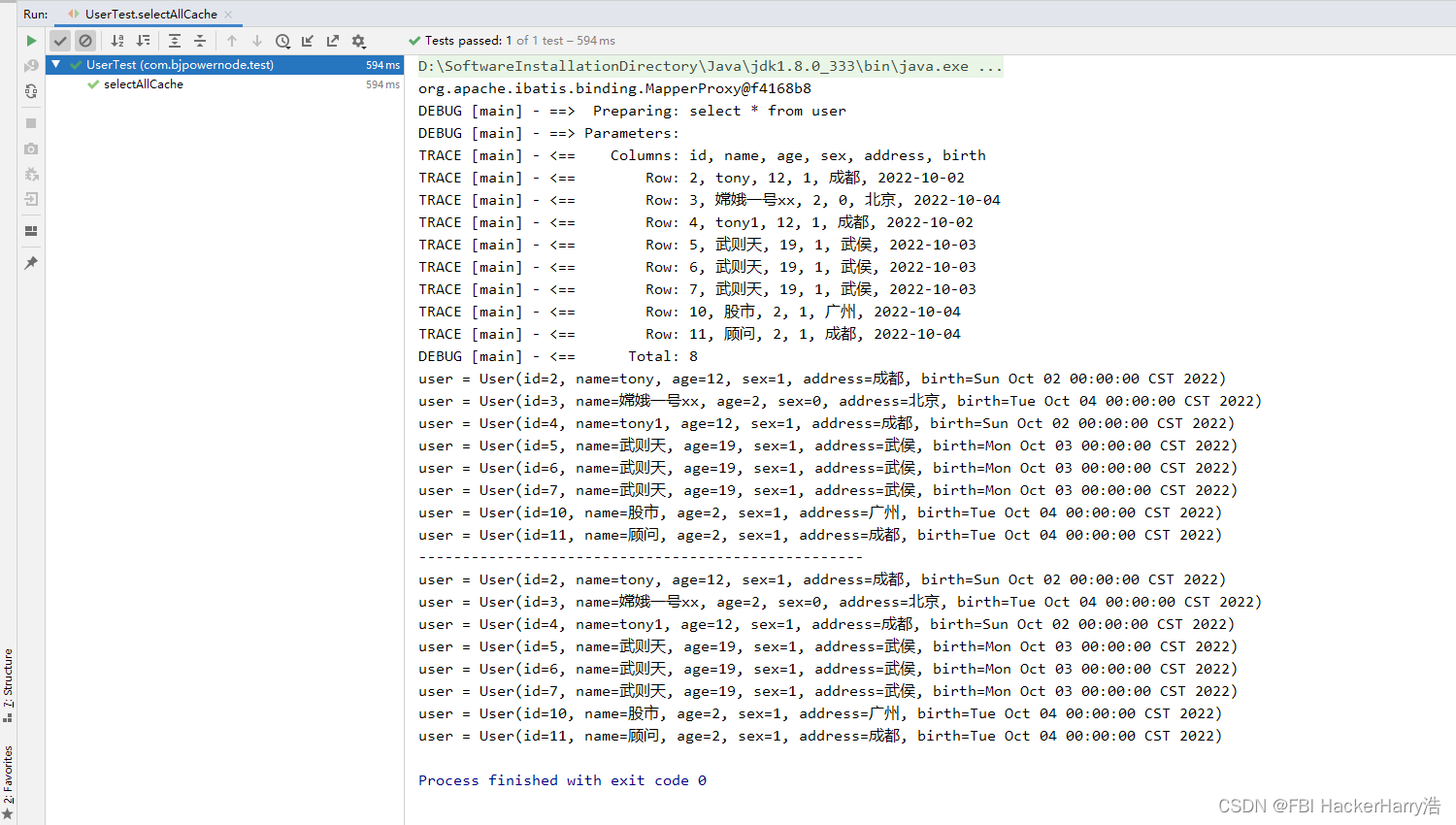Screen dimensions: 1456x825
Task: Click 'Tests passed: 1' status text
Action: pos(468,41)
